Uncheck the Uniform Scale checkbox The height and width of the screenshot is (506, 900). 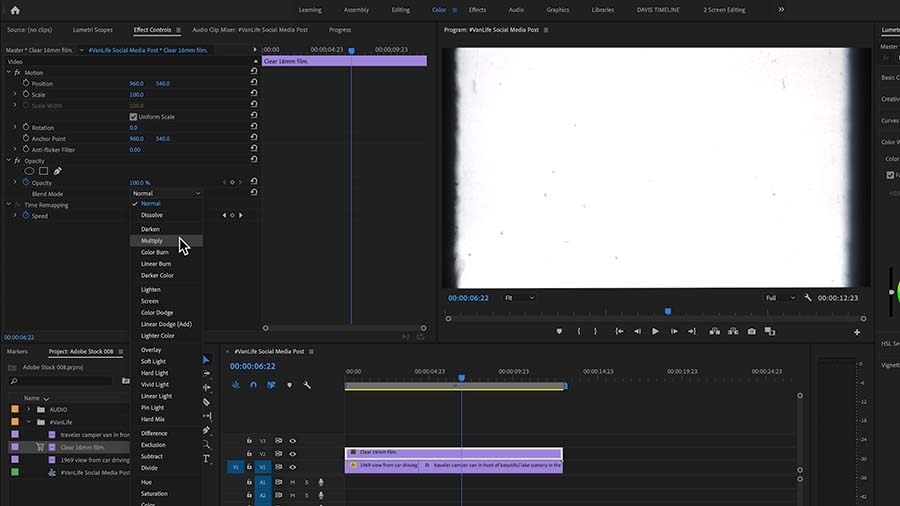point(133,117)
